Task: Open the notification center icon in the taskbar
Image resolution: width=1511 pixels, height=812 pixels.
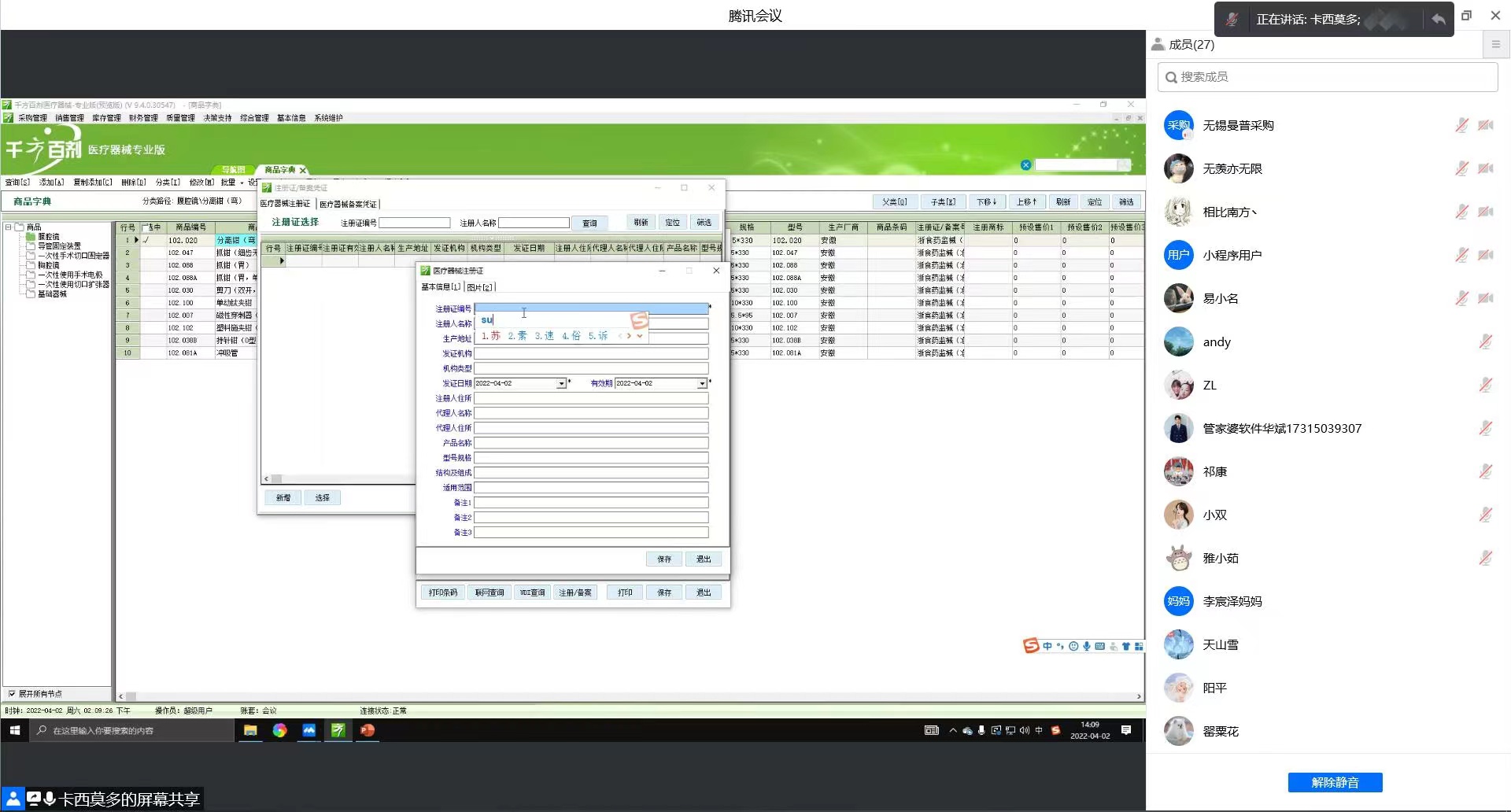Action: [1126, 730]
